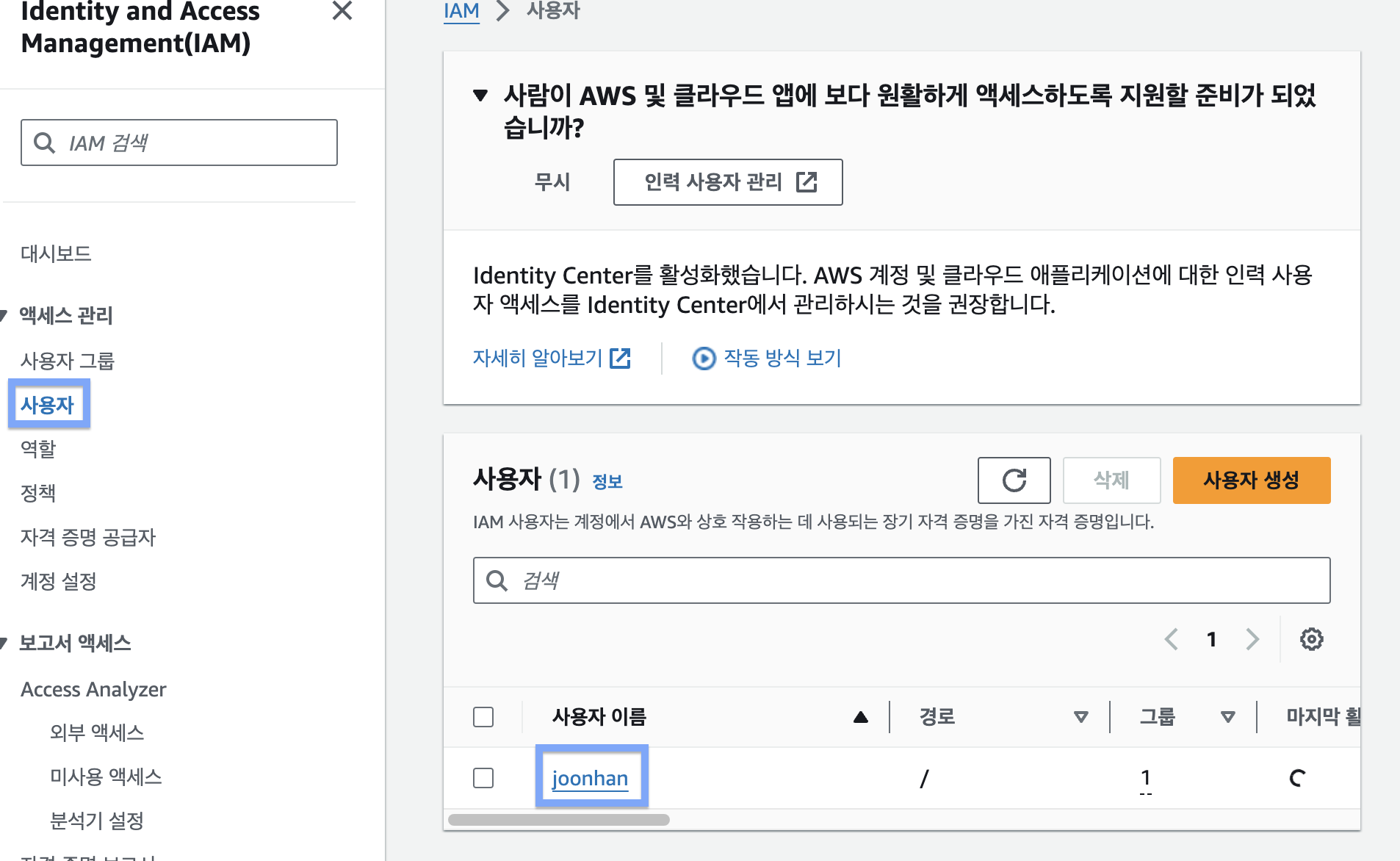Click the external link icon on 인력 사용자 관리
The height and width of the screenshot is (861, 1400).
[807, 182]
